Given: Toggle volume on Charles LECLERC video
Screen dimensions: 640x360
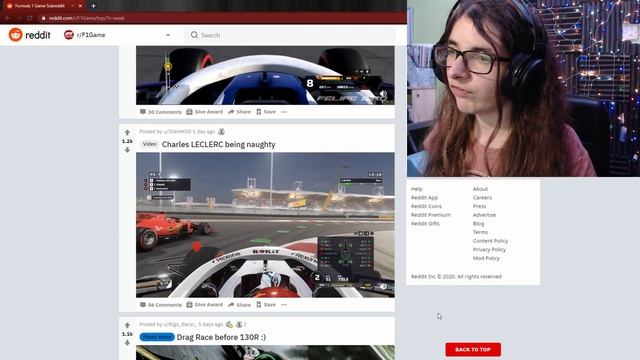Looking at the screenshot, I should pos(383,287).
